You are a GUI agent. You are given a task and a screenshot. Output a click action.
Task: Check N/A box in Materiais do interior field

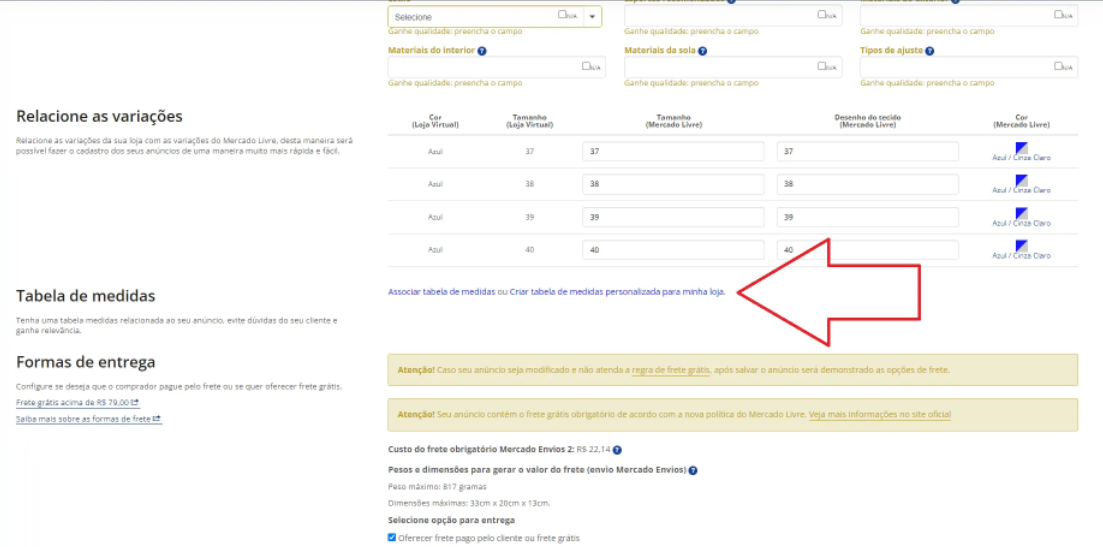[586, 66]
